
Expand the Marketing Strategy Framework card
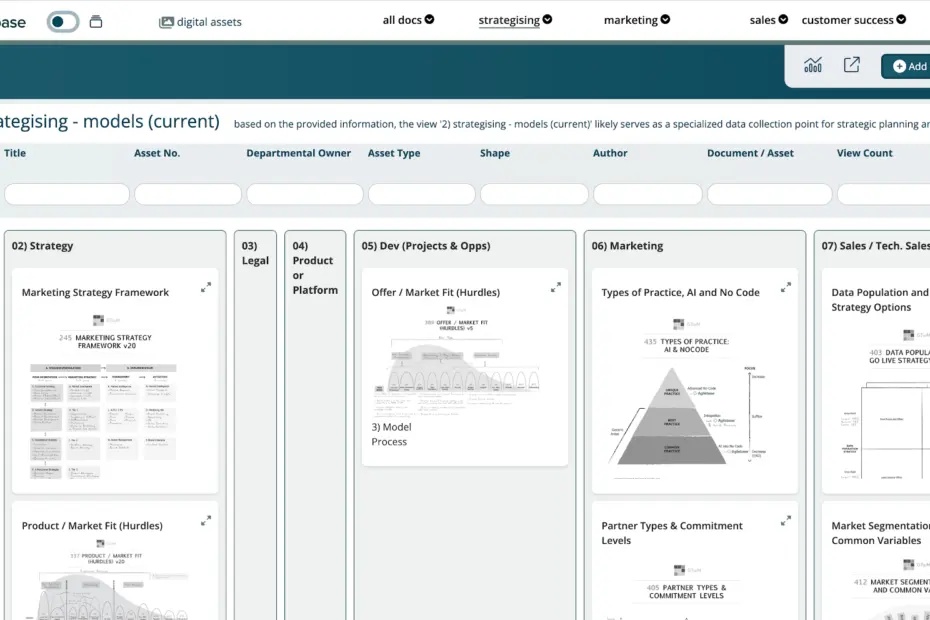[206, 287]
